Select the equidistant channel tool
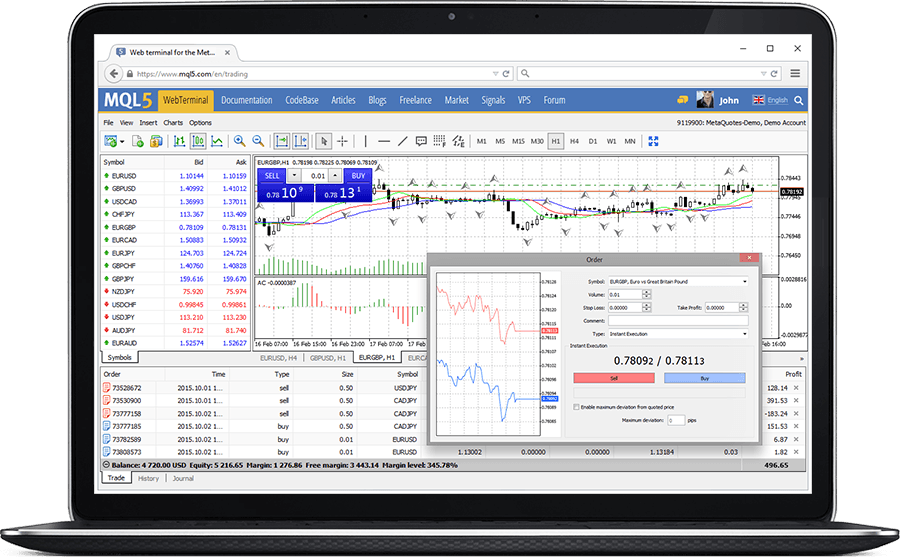 [458, 141]
